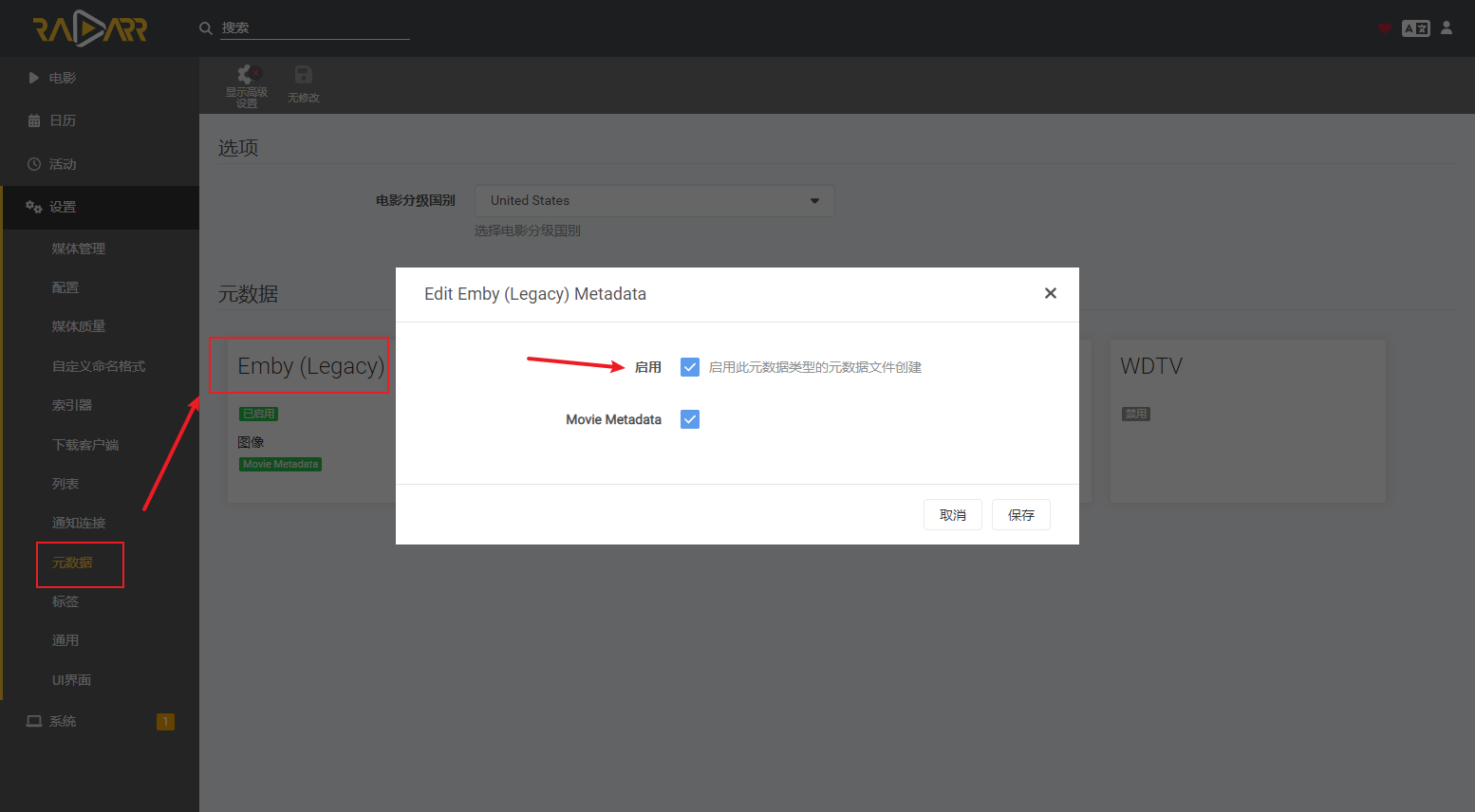Click the Edit Emby (Legacy) Metadata title
The image size is (1475, 812).
click(x=535, y=294)
